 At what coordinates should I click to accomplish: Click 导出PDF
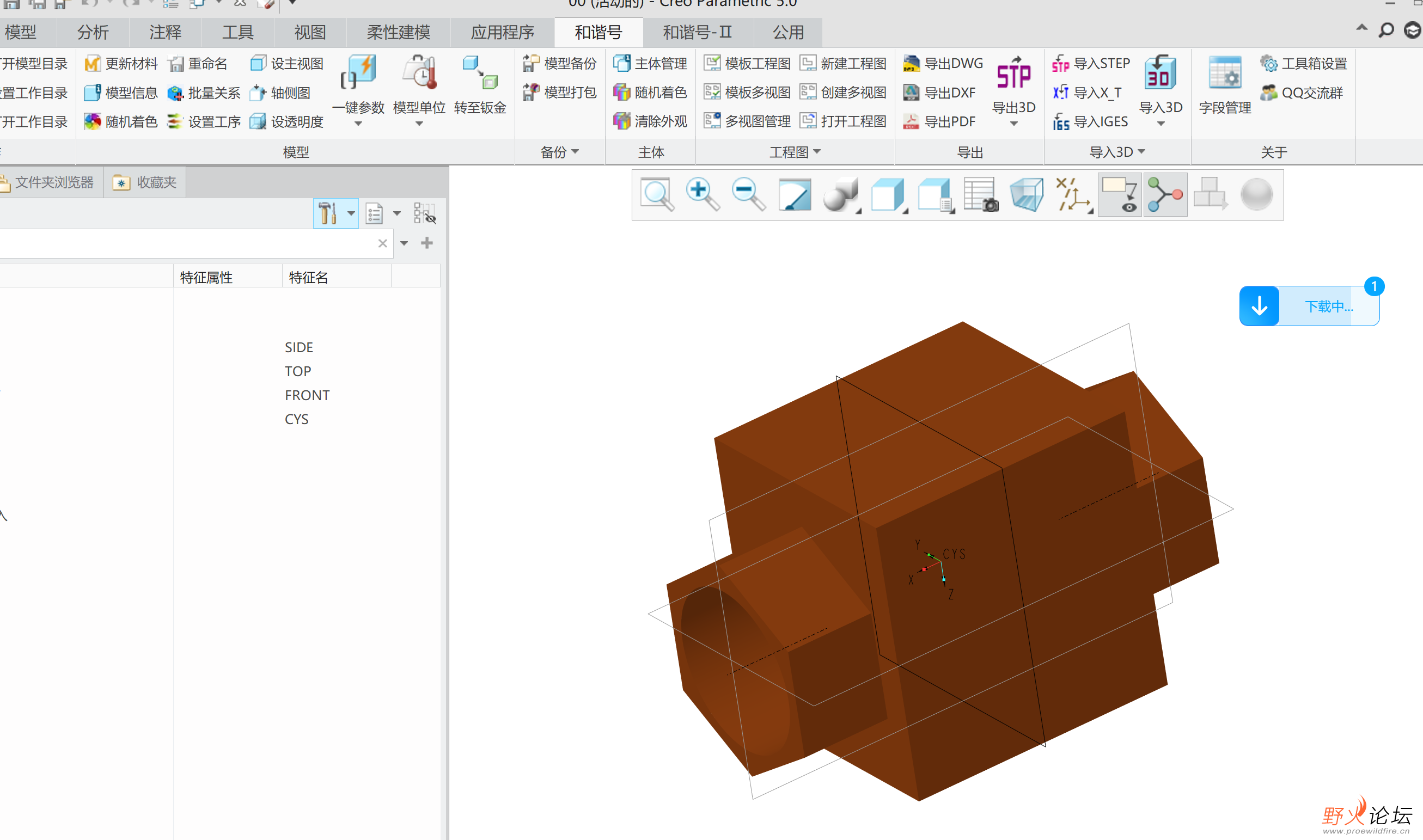coord(939,122)
